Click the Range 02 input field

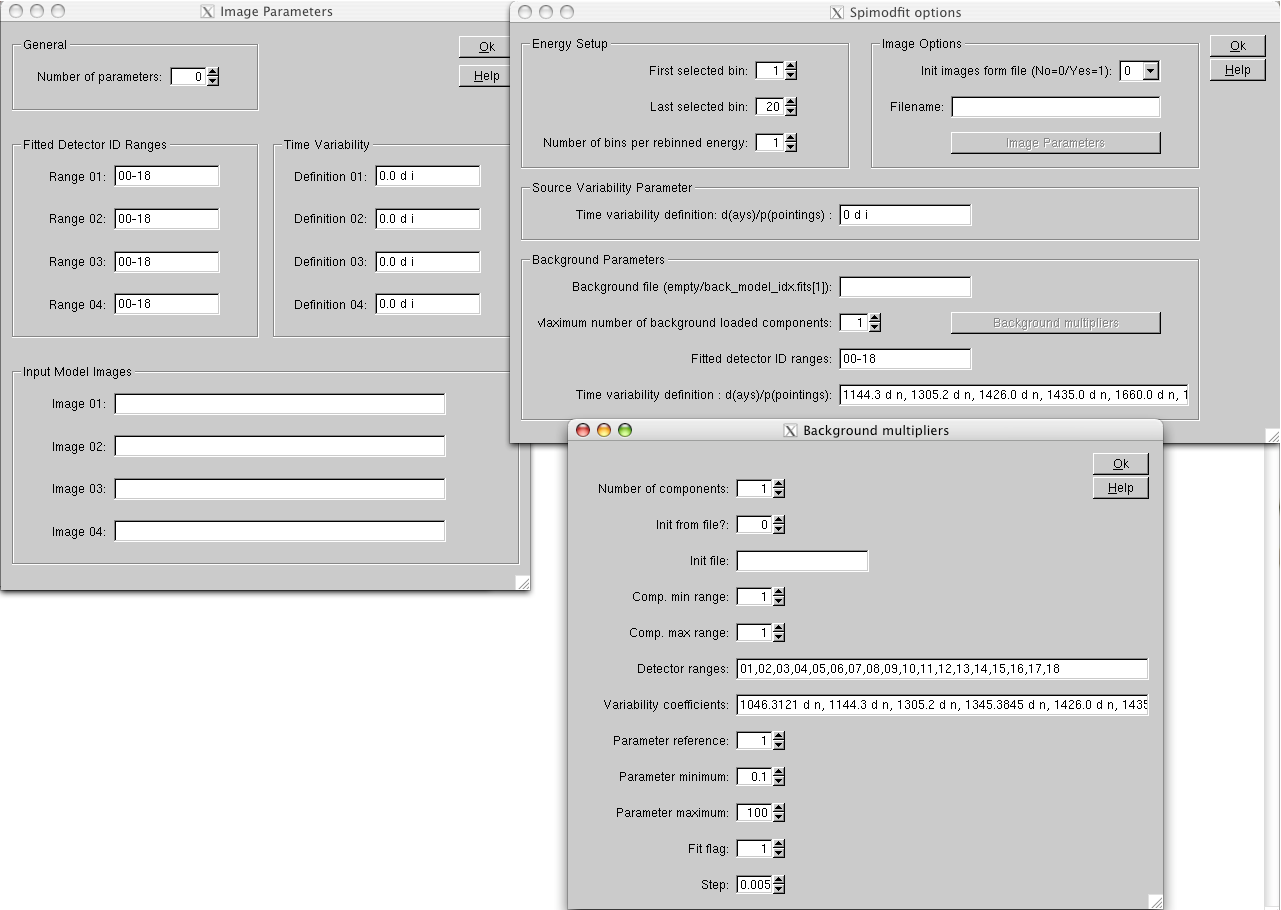167,219
